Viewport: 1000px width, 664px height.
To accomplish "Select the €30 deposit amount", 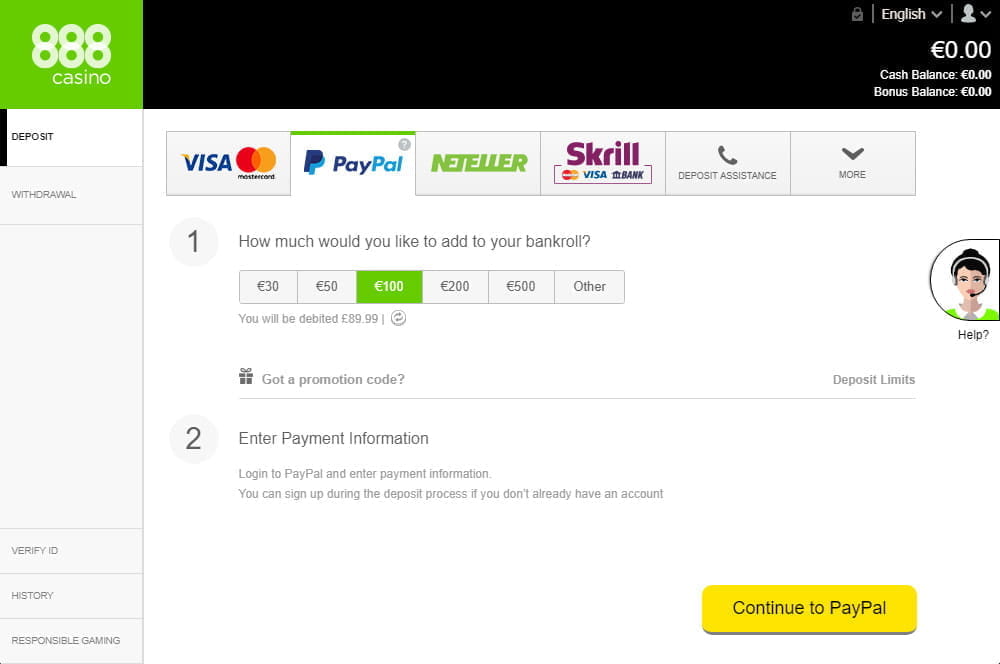I will click(x=268, y=286).
